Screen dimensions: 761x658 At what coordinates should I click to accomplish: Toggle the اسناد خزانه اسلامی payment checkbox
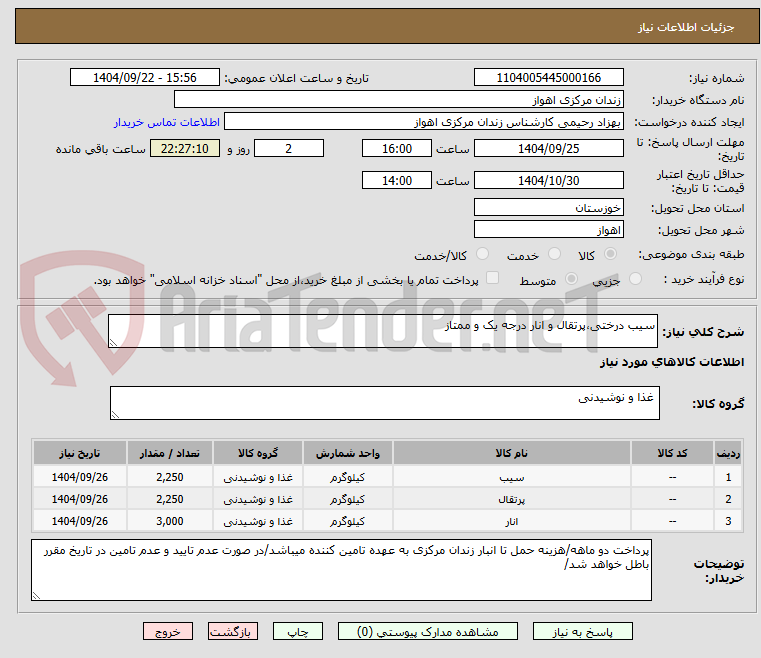click(x=492, y=278)
